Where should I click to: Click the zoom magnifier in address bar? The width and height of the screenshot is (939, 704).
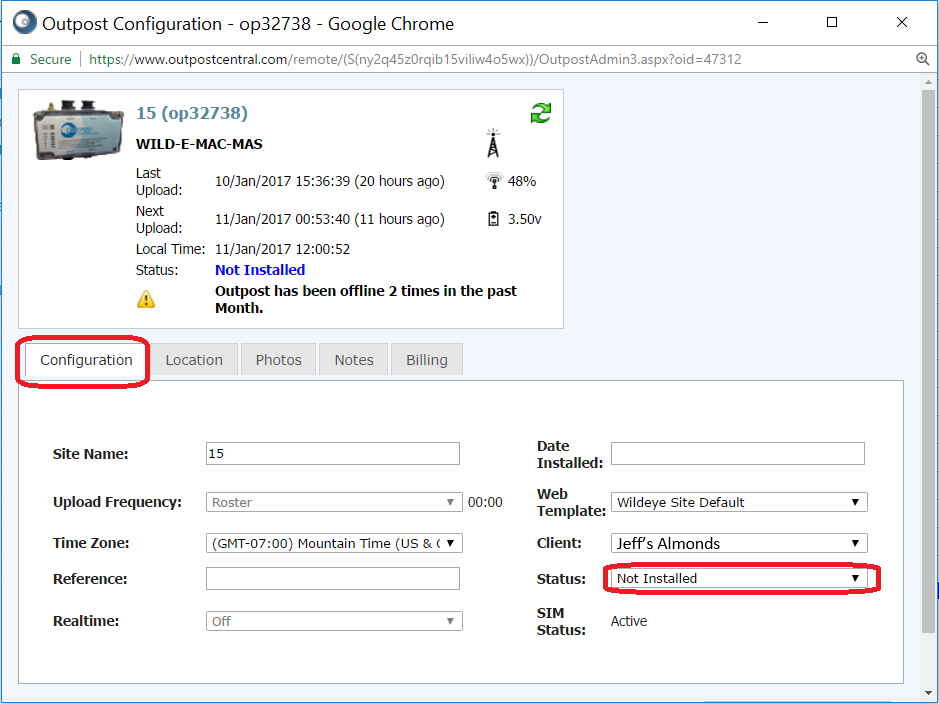coord(923,59)
